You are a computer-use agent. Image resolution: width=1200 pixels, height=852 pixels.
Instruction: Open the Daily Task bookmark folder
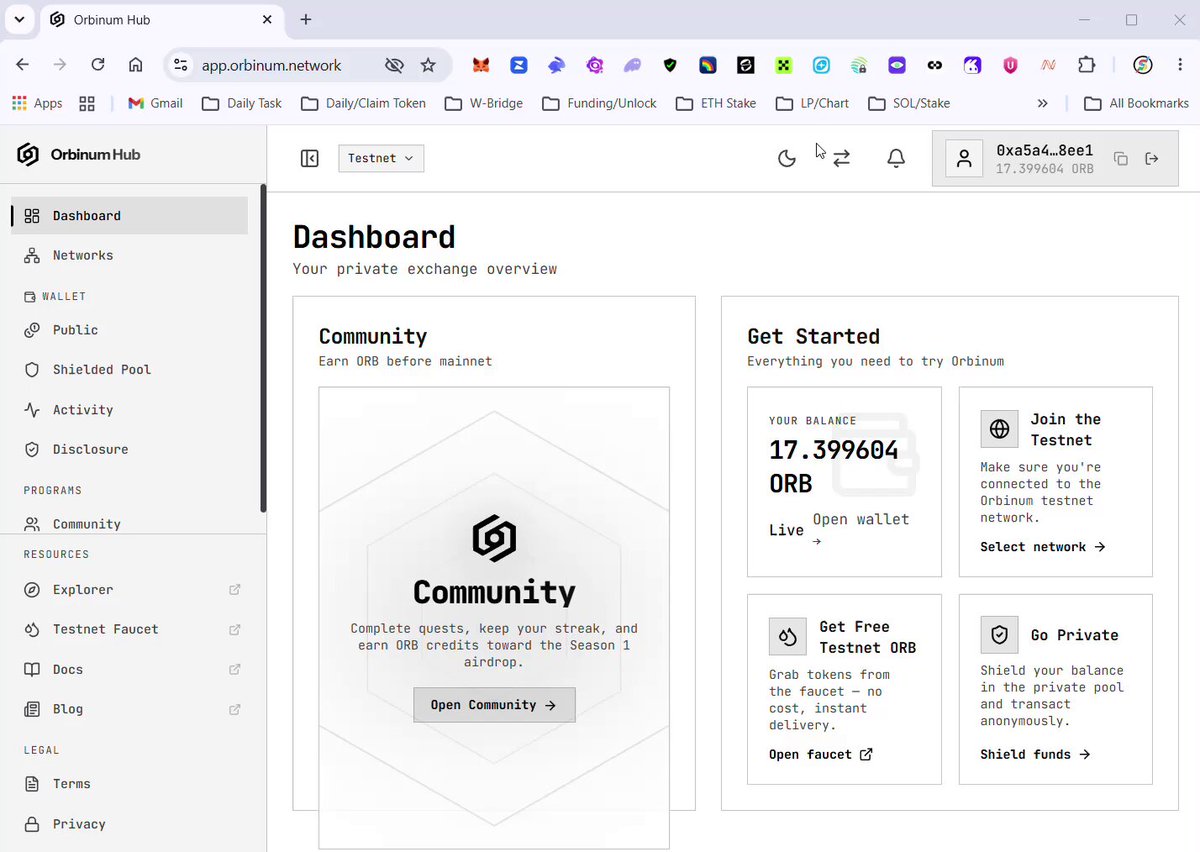[x=241, y=103]
